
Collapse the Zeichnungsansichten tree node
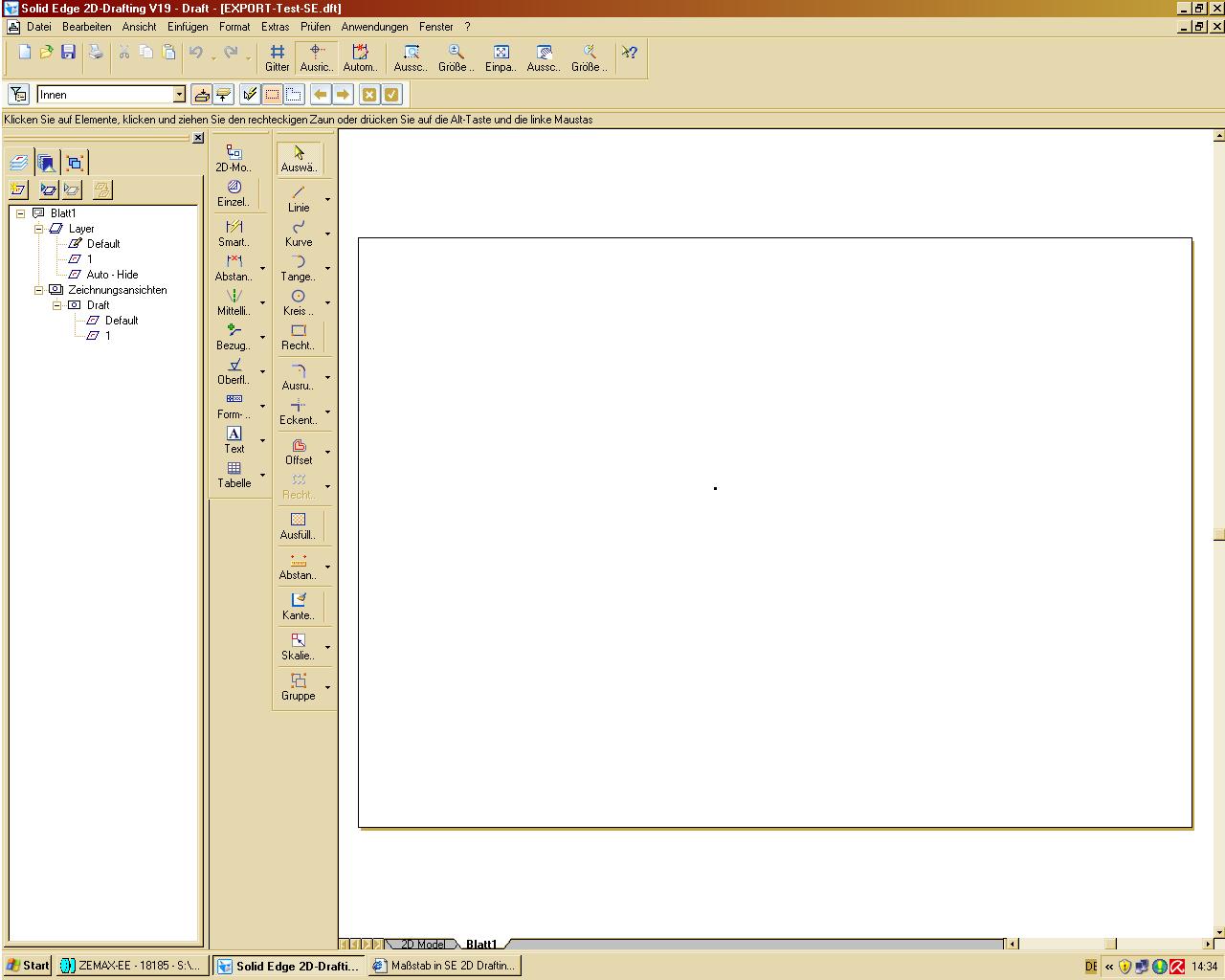(x=39, y=290)
